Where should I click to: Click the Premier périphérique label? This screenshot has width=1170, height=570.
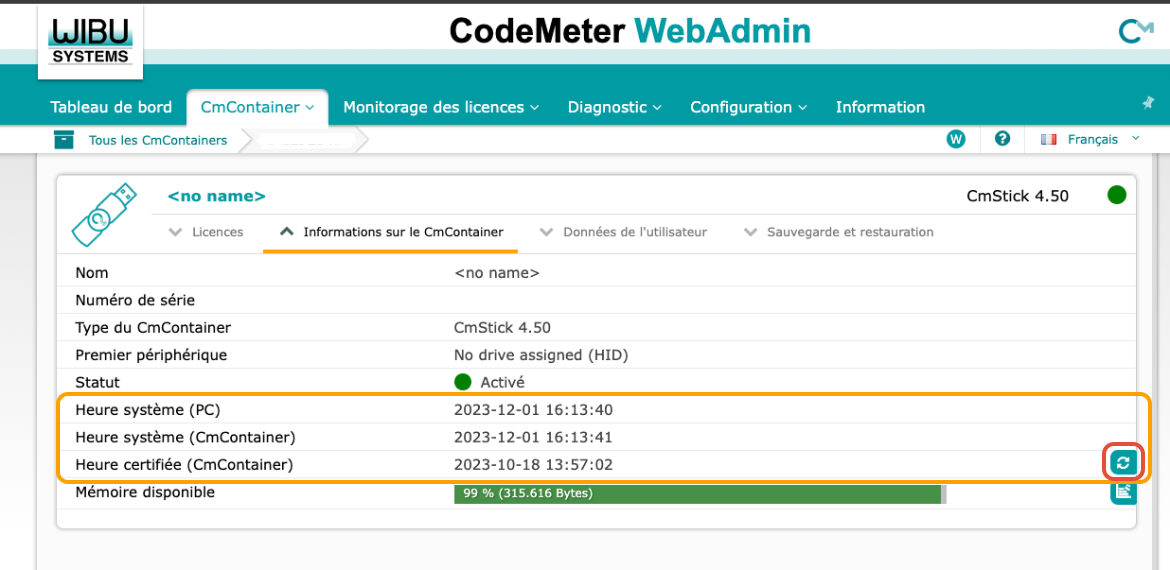(x=151, y=355)
